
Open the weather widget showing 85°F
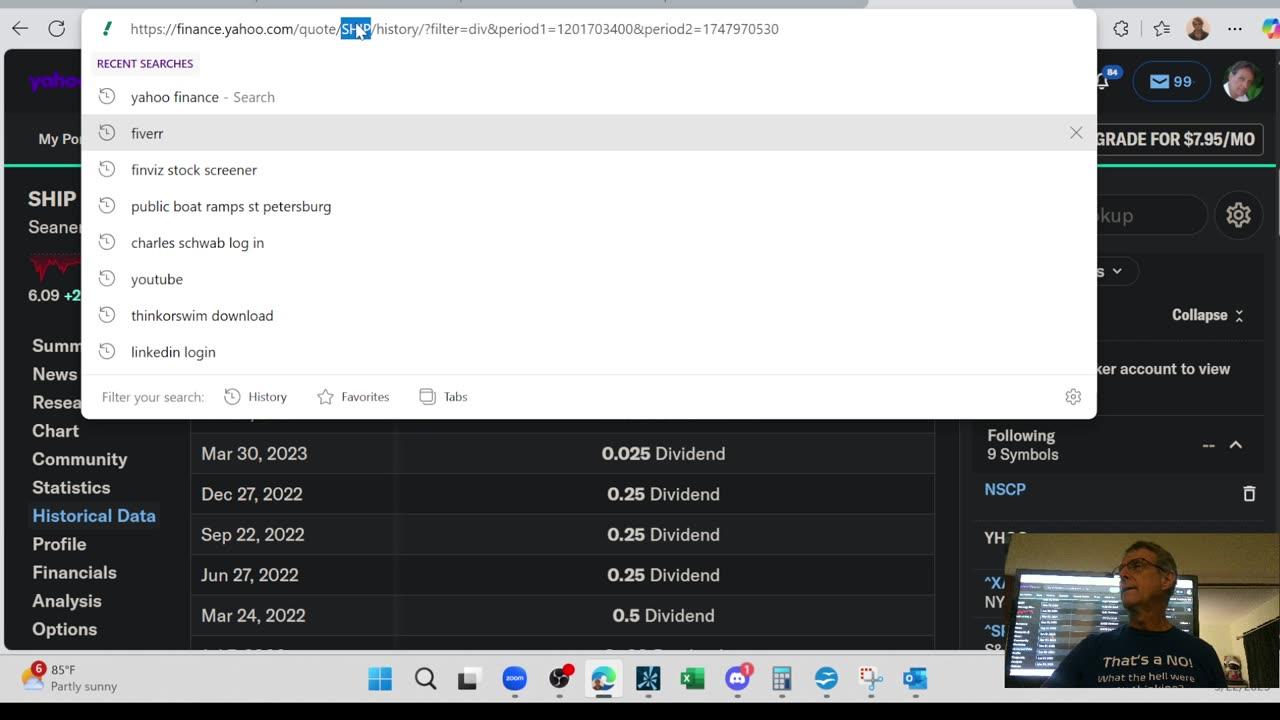(70, 678)
